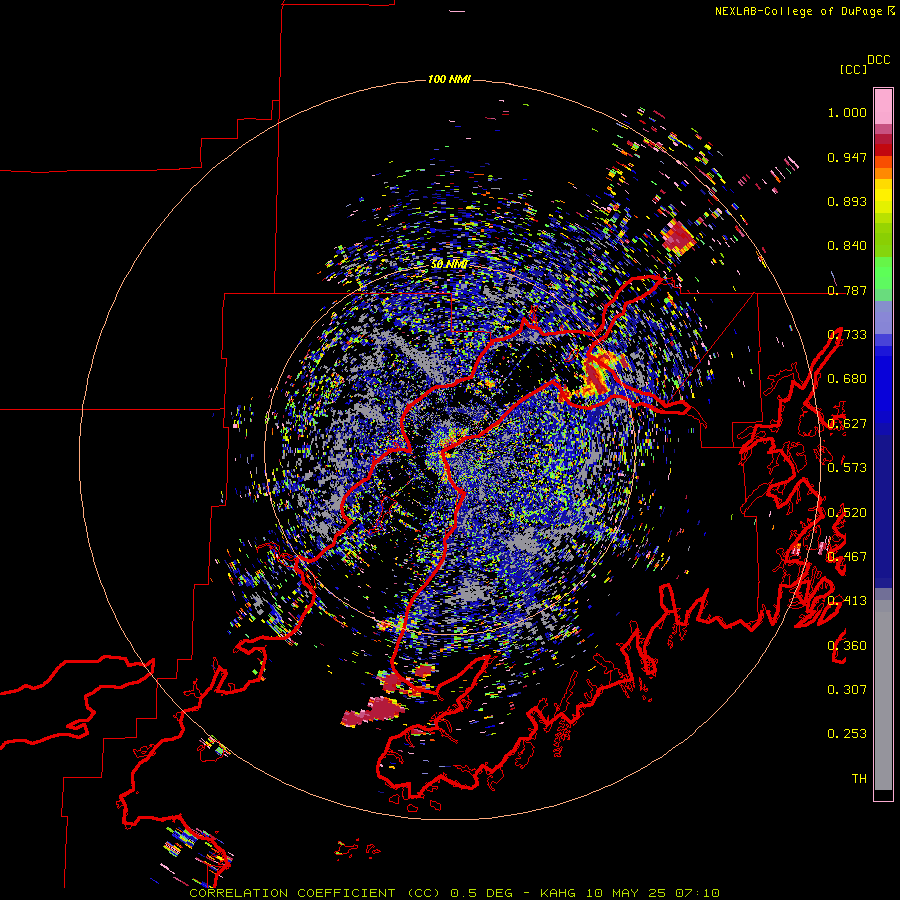
Task: Select the 0.627 legend value
Action: click(x=847, y=424)
